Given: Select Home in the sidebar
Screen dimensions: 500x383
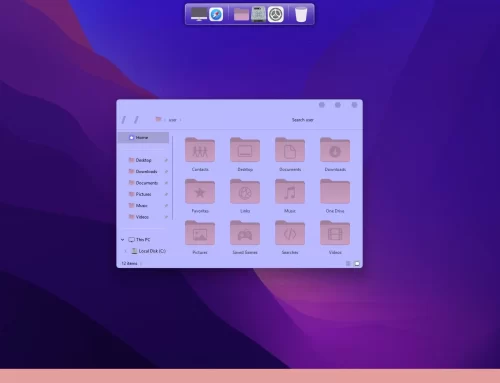Looking at the screenshot, I should coord(143,137).
